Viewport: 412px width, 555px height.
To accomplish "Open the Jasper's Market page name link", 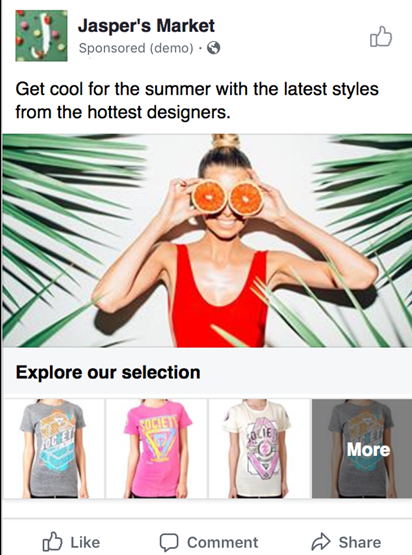I will 146,26.
